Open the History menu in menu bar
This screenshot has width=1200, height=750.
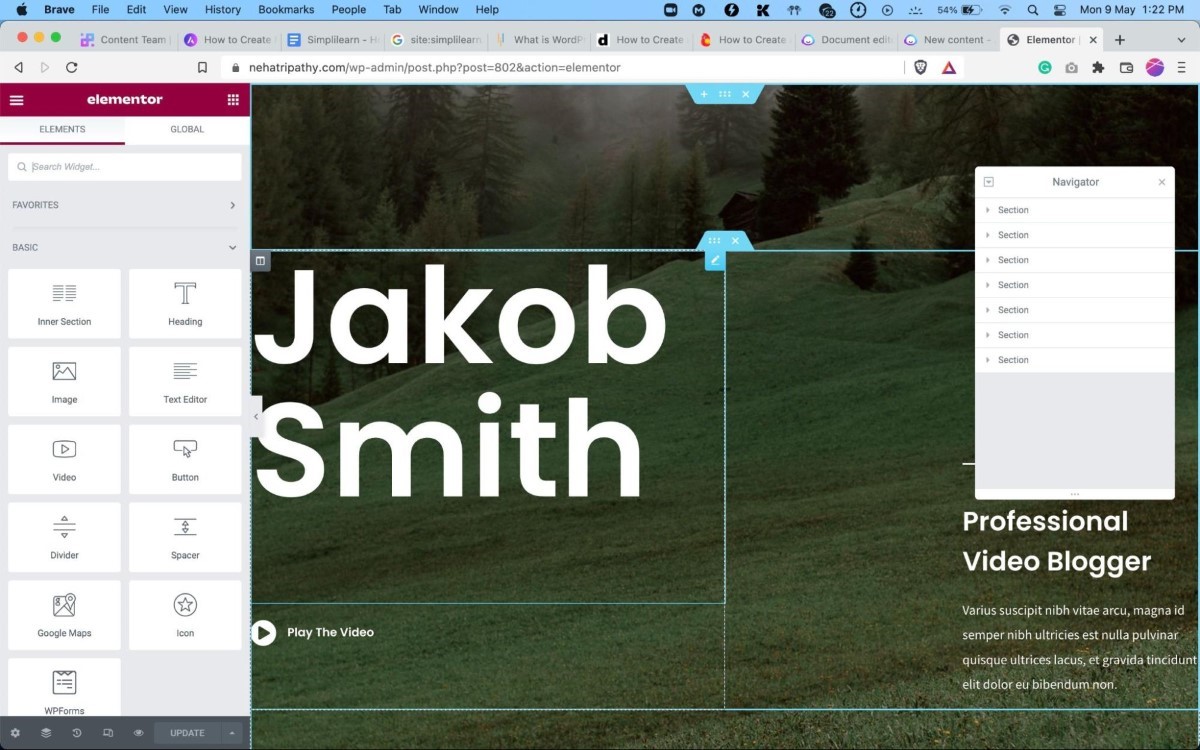tap(222, 10)
